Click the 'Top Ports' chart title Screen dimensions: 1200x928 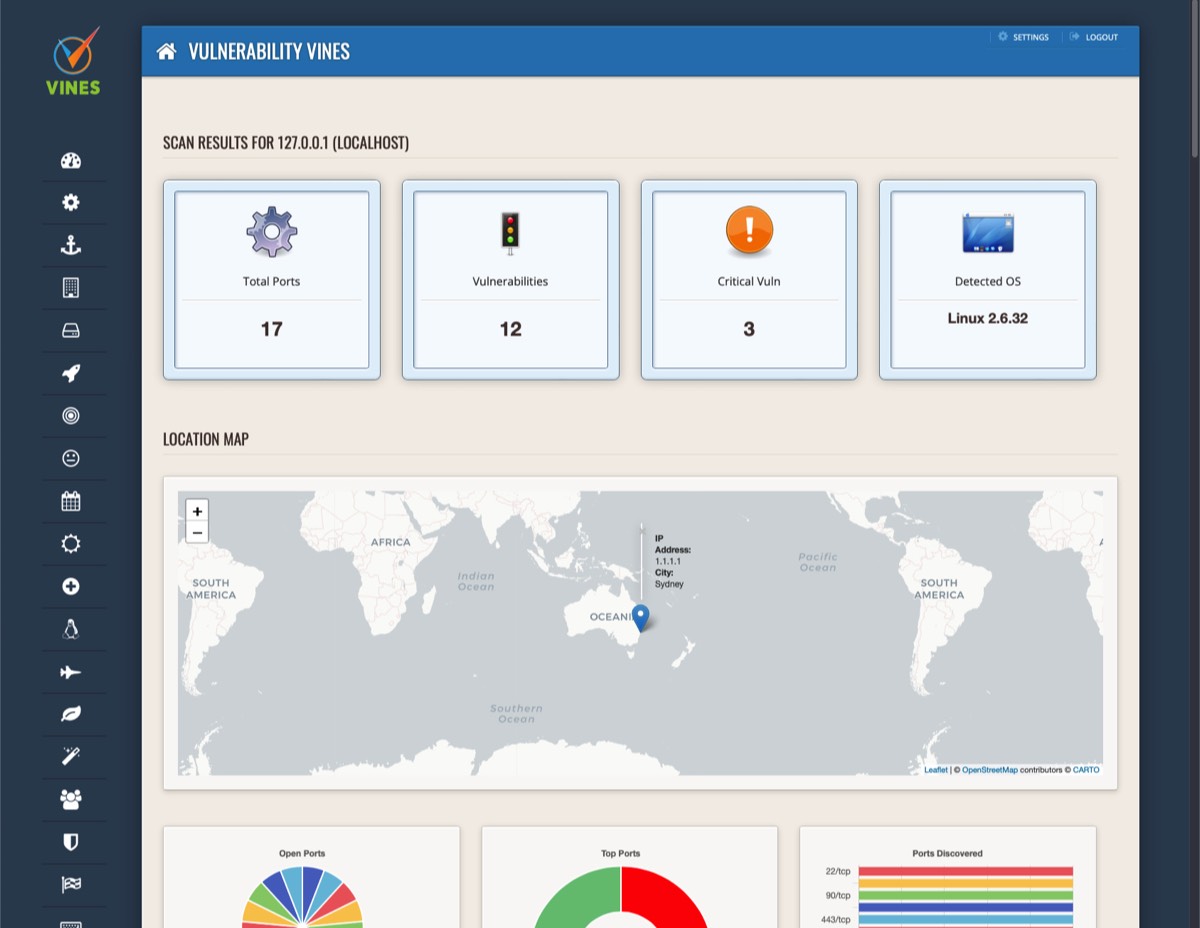[x=621, y=853]
